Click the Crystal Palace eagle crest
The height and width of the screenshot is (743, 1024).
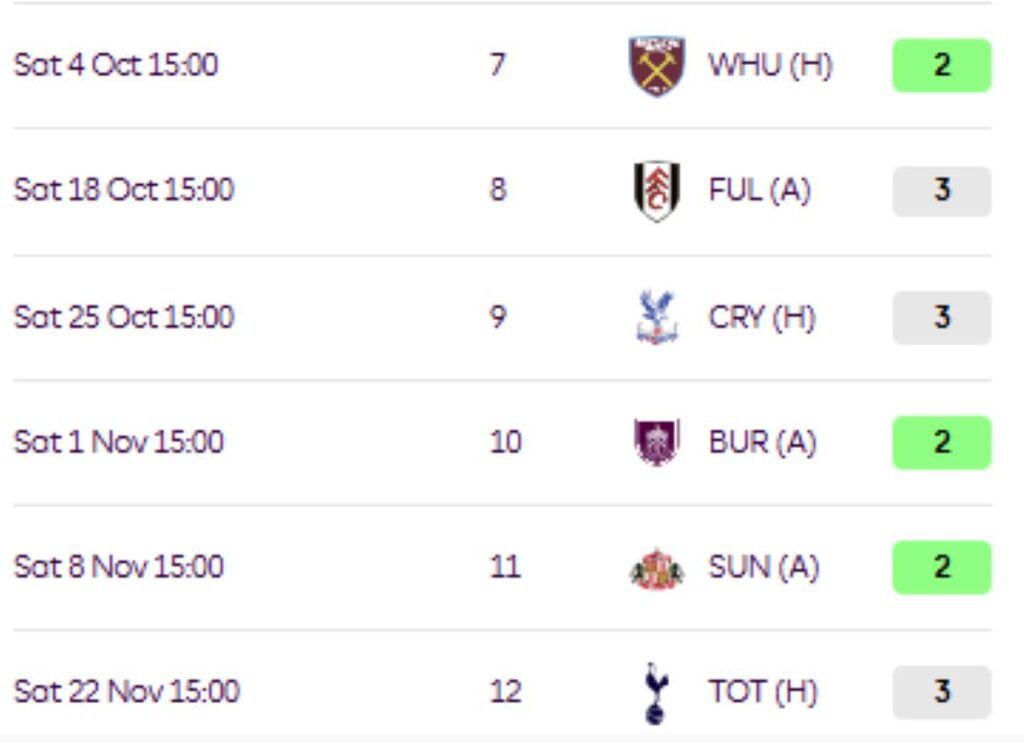(x=656, y=318)
